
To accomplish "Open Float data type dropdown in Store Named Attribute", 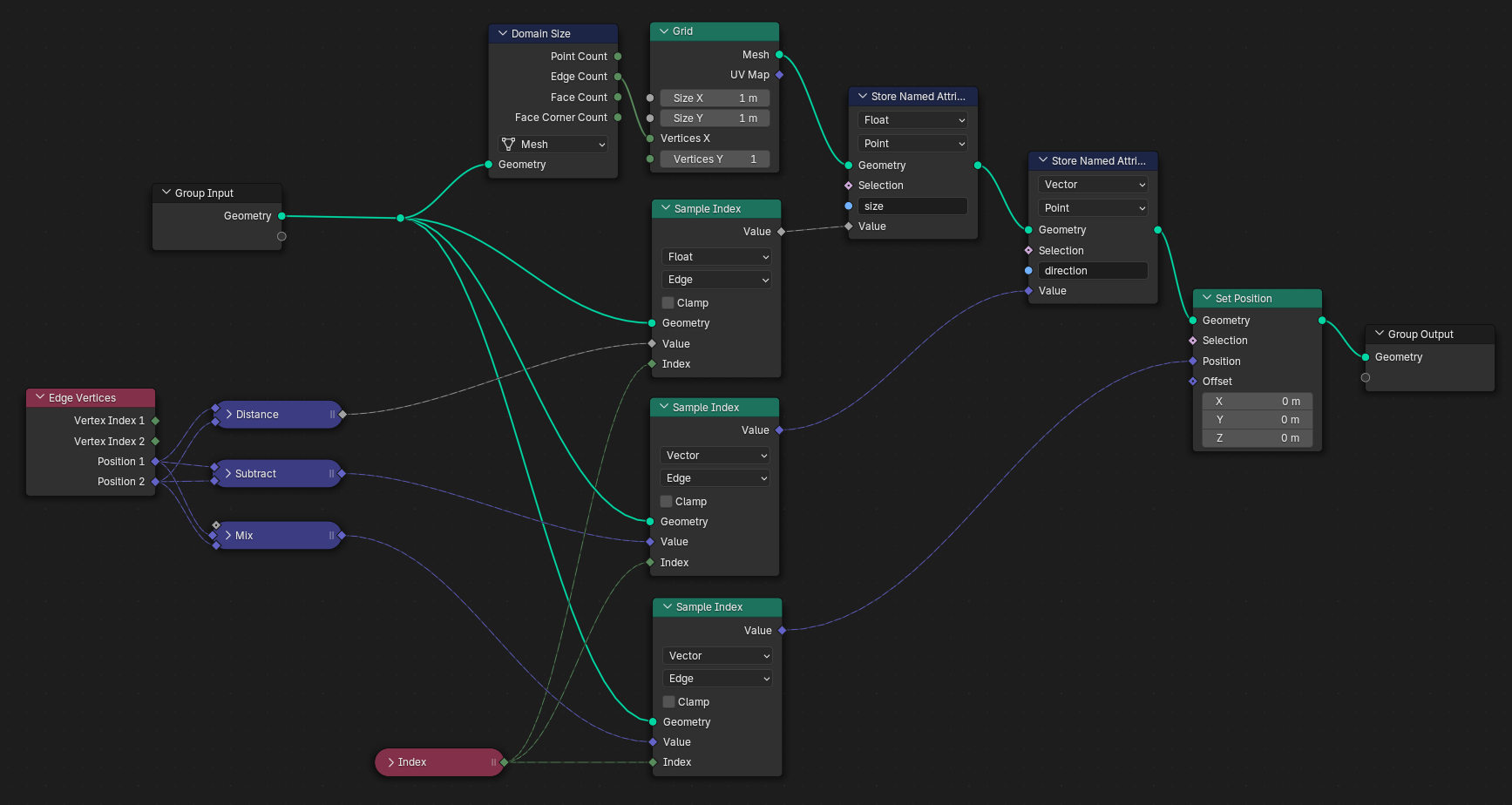I will (912, 120).
